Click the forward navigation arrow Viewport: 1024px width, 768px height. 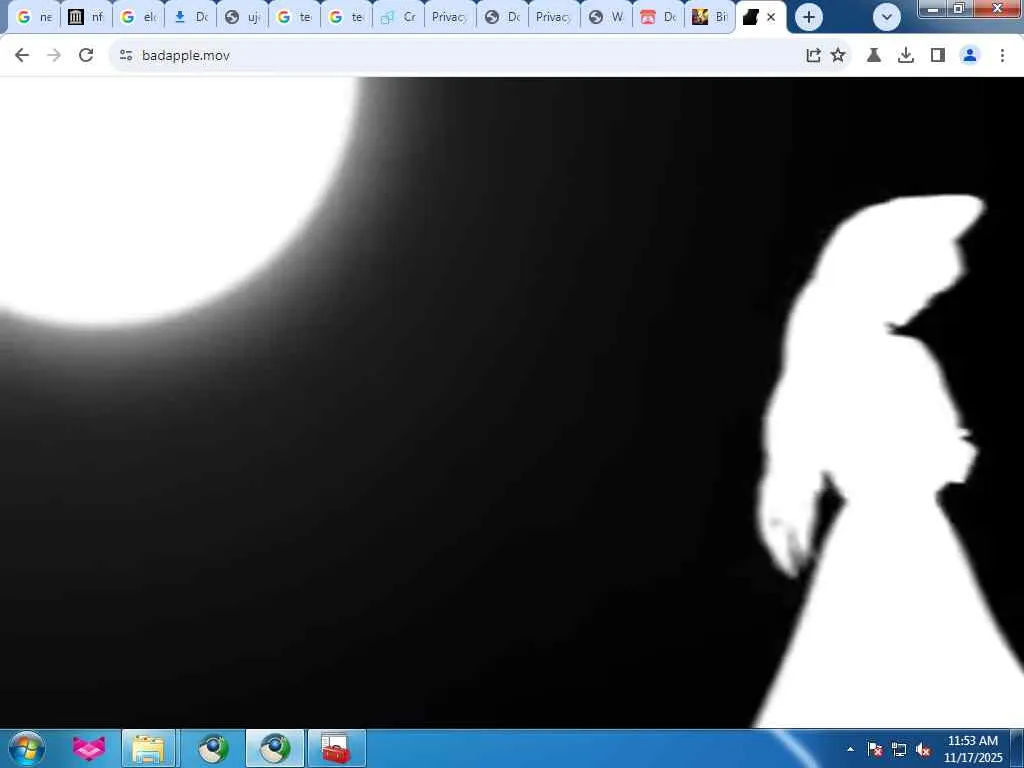click(x=54, y=56)
